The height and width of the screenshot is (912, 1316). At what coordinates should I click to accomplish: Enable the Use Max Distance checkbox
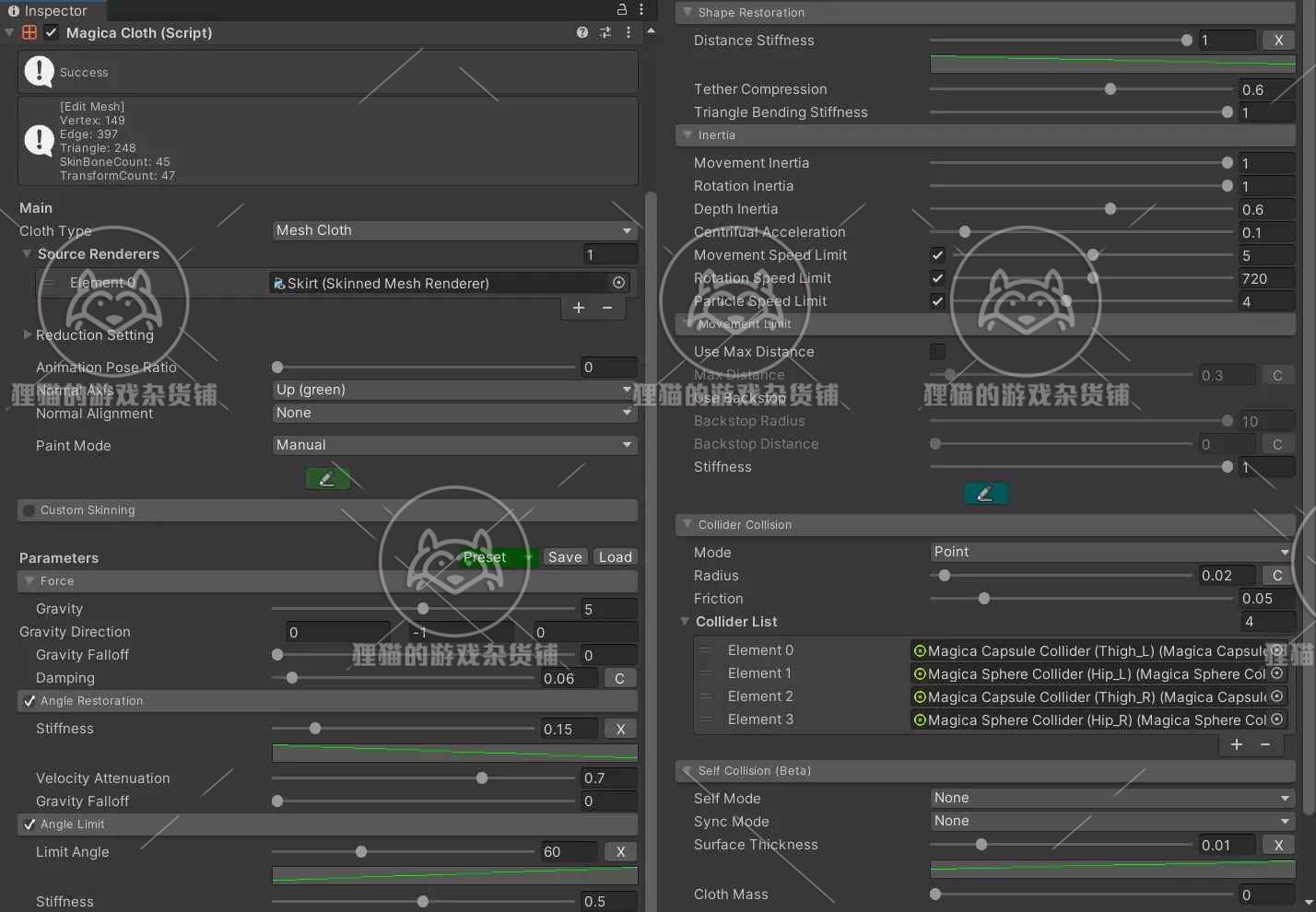(937, 352)
